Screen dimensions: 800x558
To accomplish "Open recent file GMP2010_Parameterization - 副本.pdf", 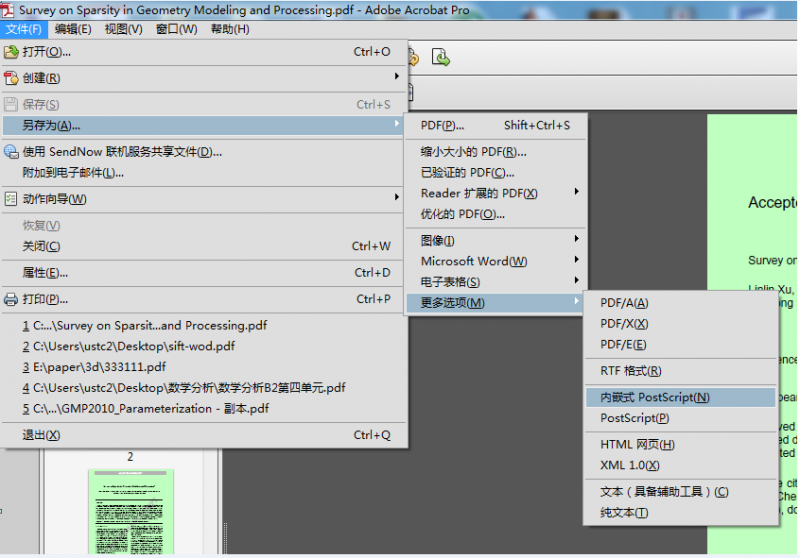I will (x=204, y=409).
